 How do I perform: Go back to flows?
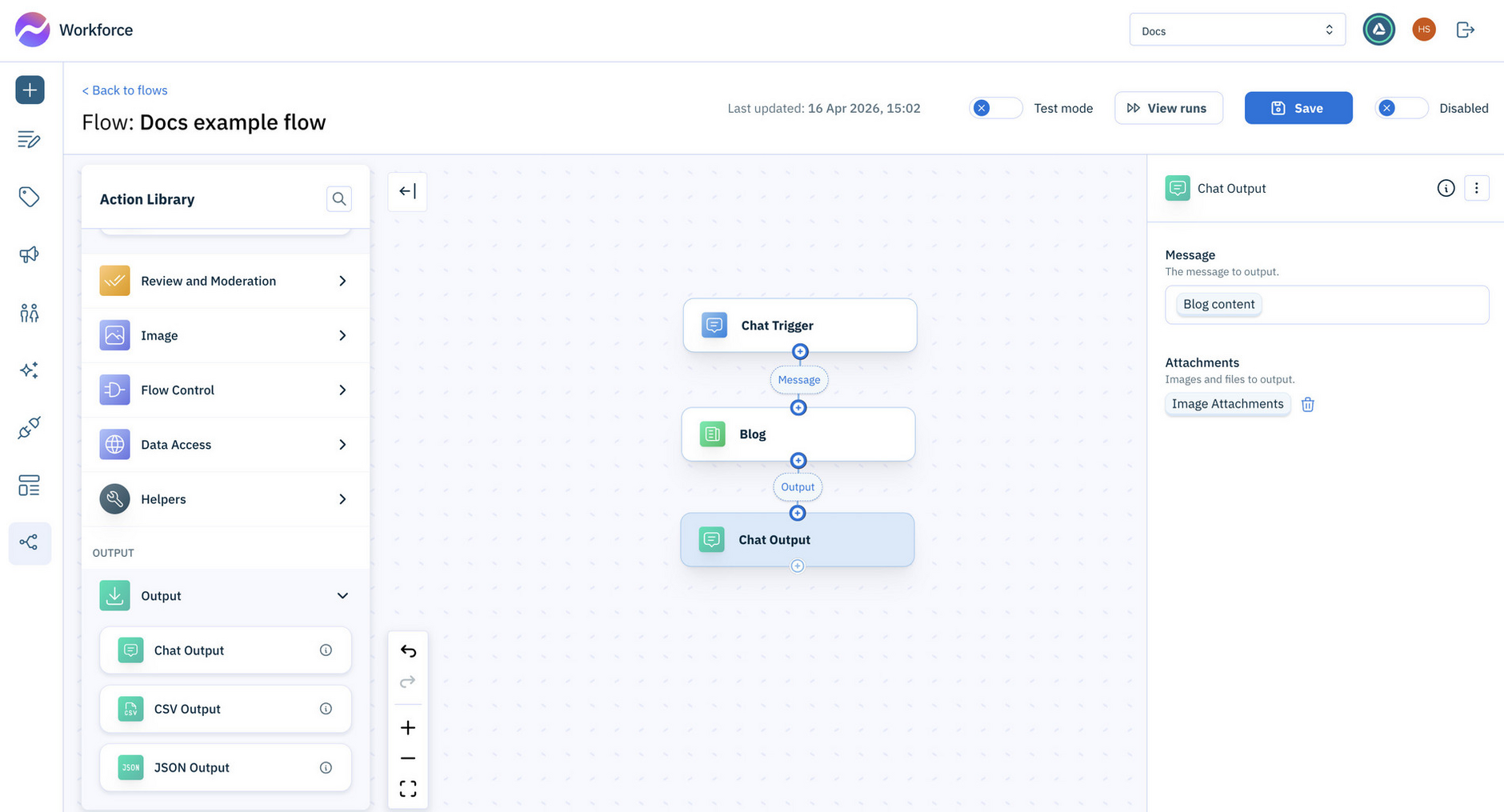125,90
